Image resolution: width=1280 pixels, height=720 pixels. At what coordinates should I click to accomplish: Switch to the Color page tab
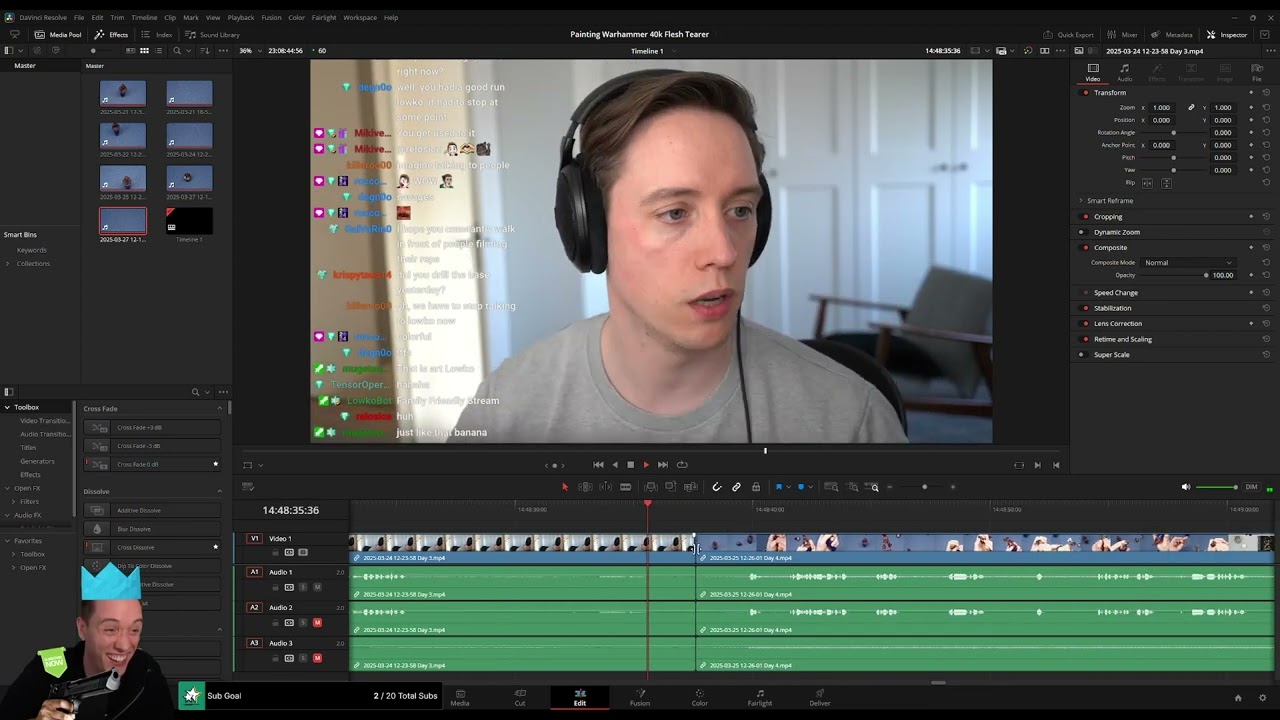pos(700,697)
